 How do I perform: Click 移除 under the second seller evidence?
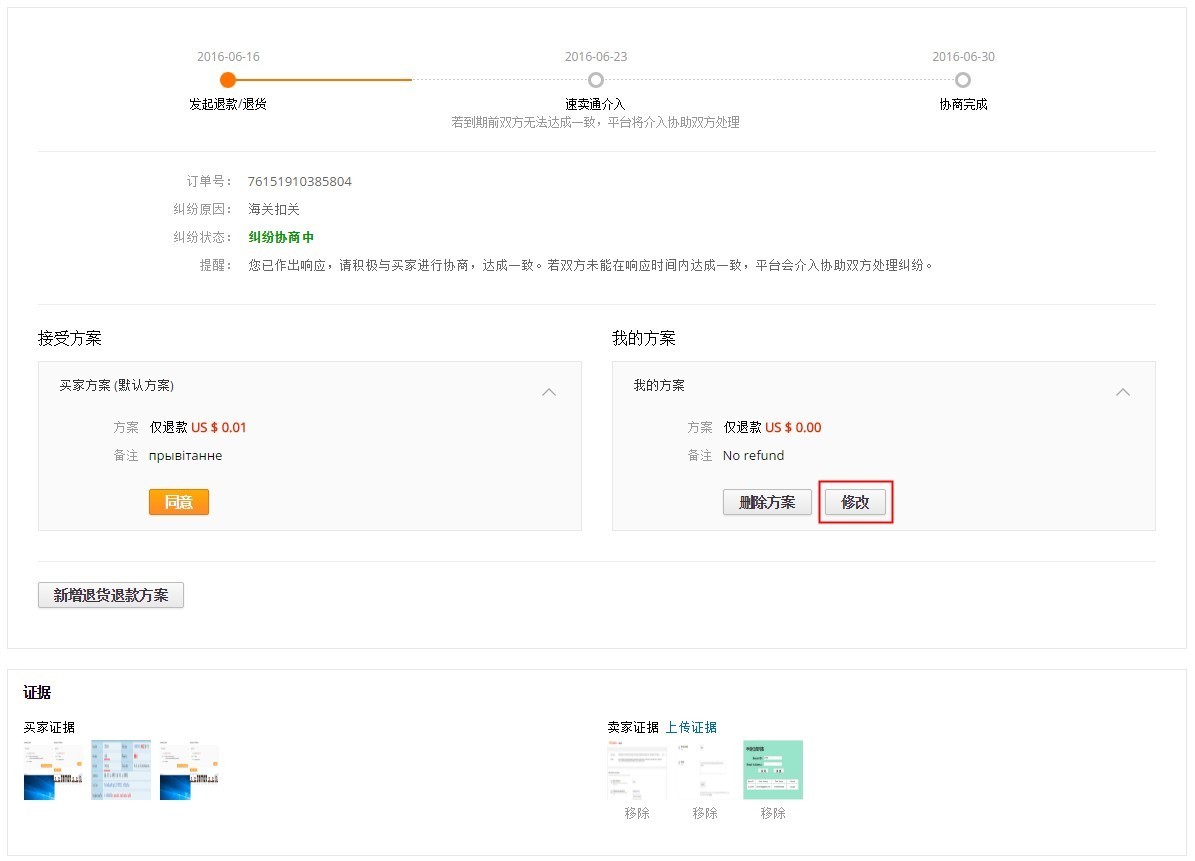pyautogui.click(x=703, y=813)
